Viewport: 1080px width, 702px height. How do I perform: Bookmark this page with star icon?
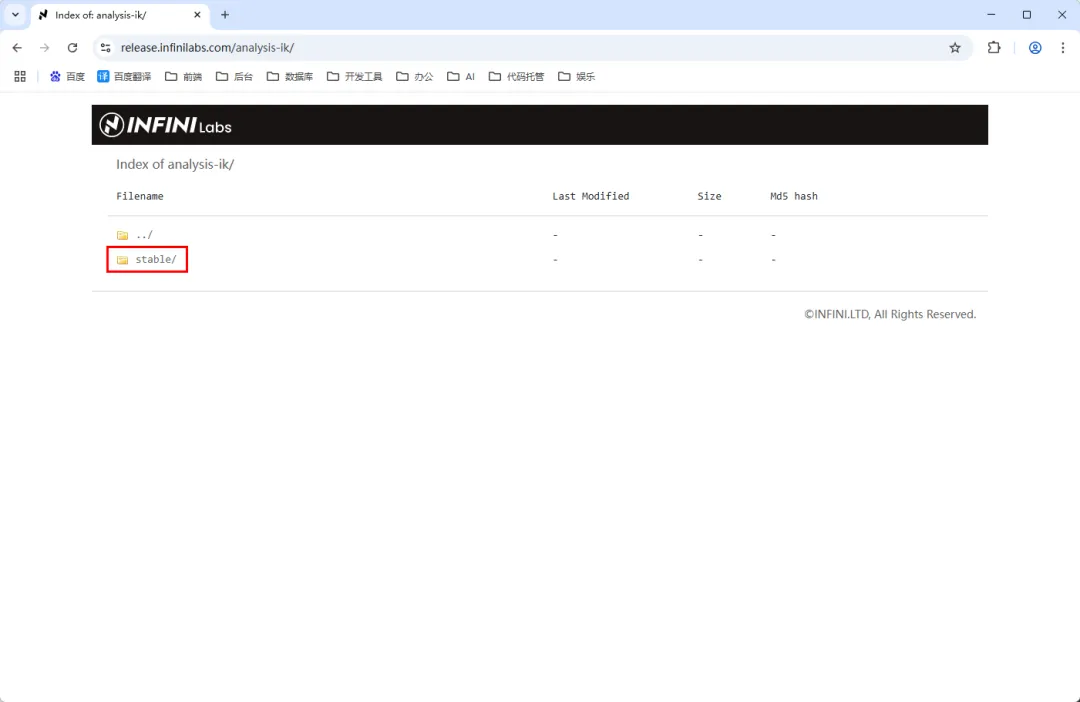(x=955, y=48)
